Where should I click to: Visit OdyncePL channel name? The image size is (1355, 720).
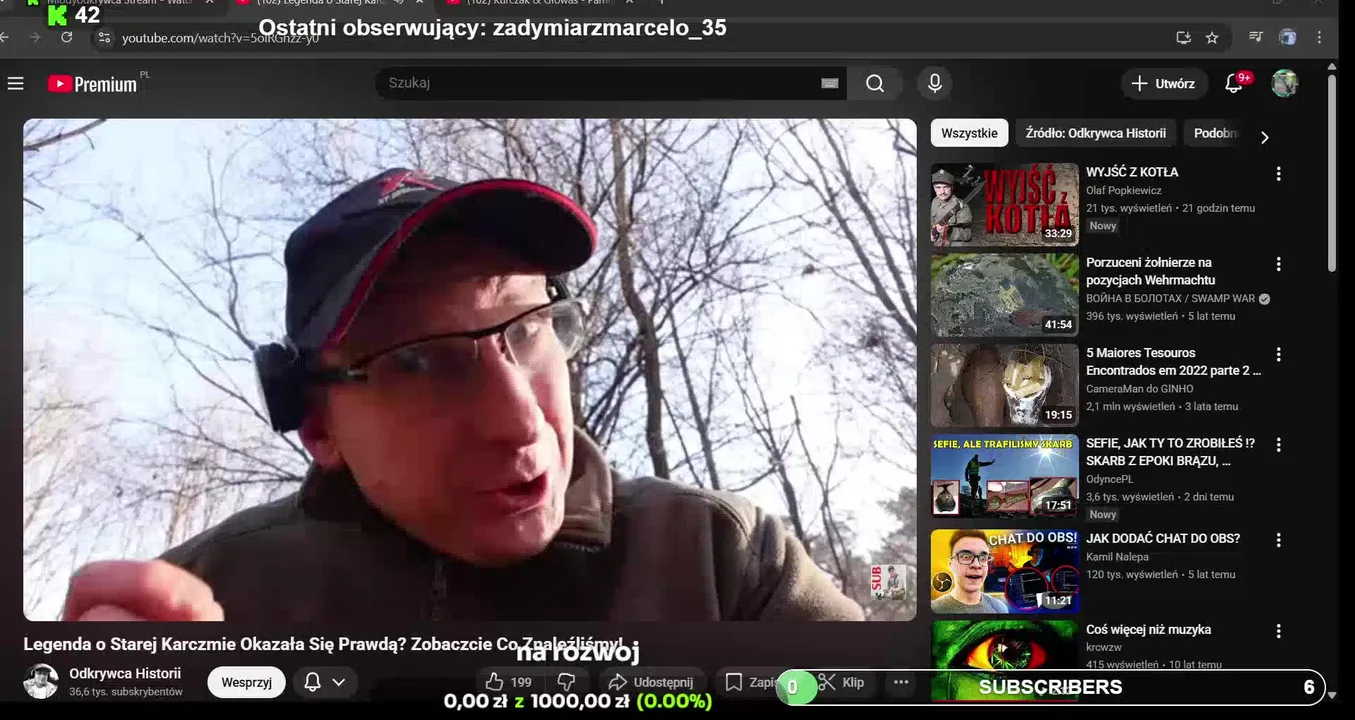1110,479
